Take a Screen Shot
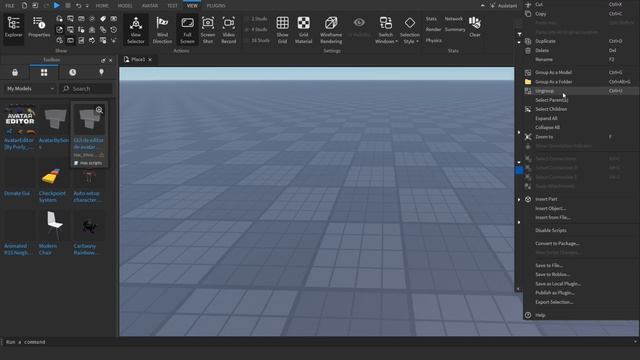The image size is (640, 360). 208,30
